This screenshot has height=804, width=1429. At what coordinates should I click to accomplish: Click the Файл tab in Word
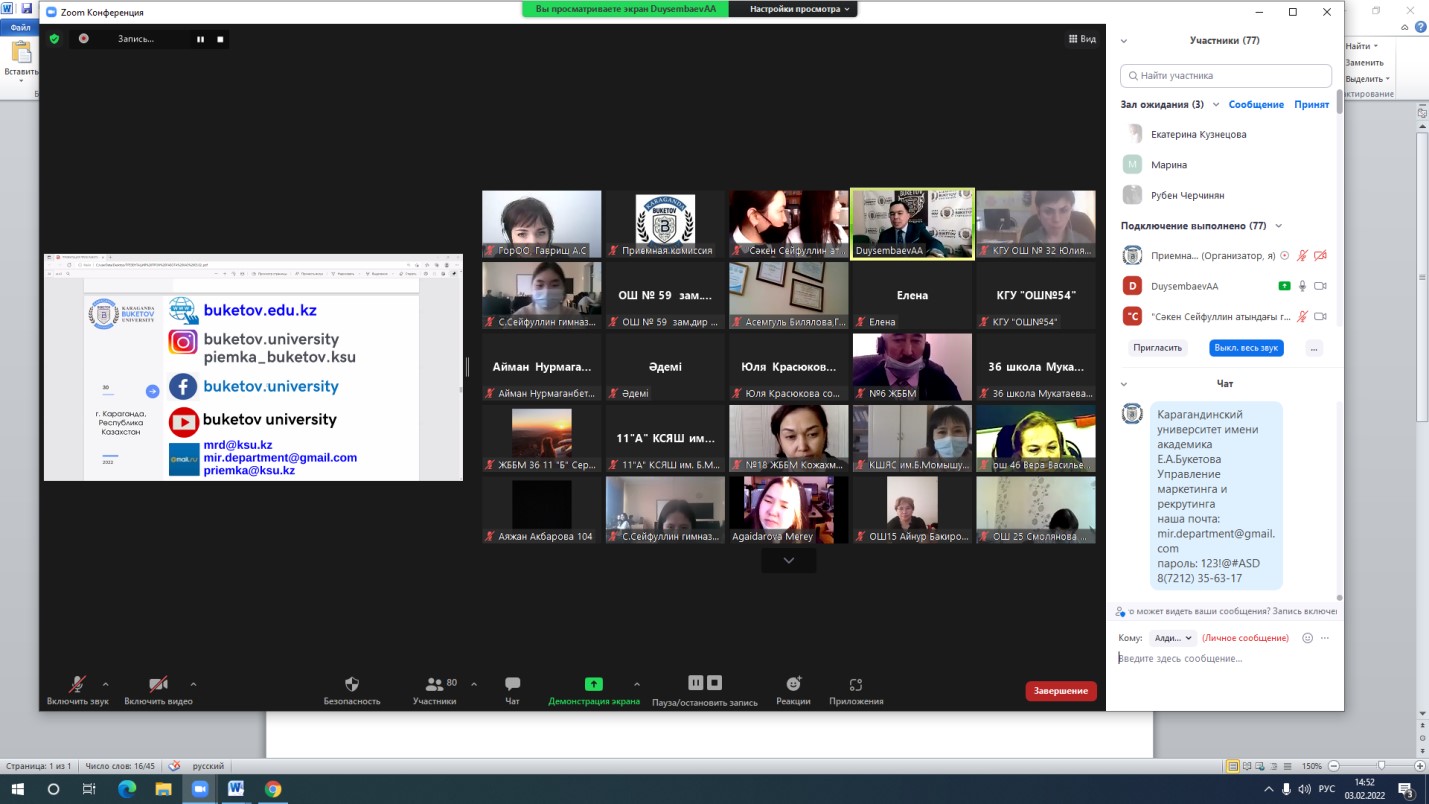[x=20, y=28]
